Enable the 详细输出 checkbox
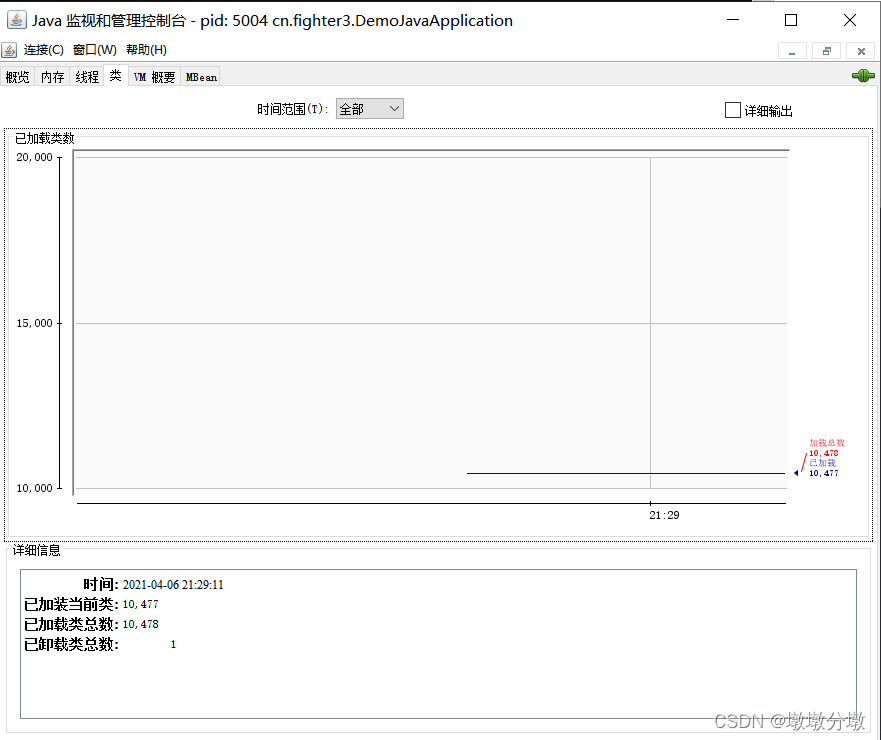 coord(733,110)
